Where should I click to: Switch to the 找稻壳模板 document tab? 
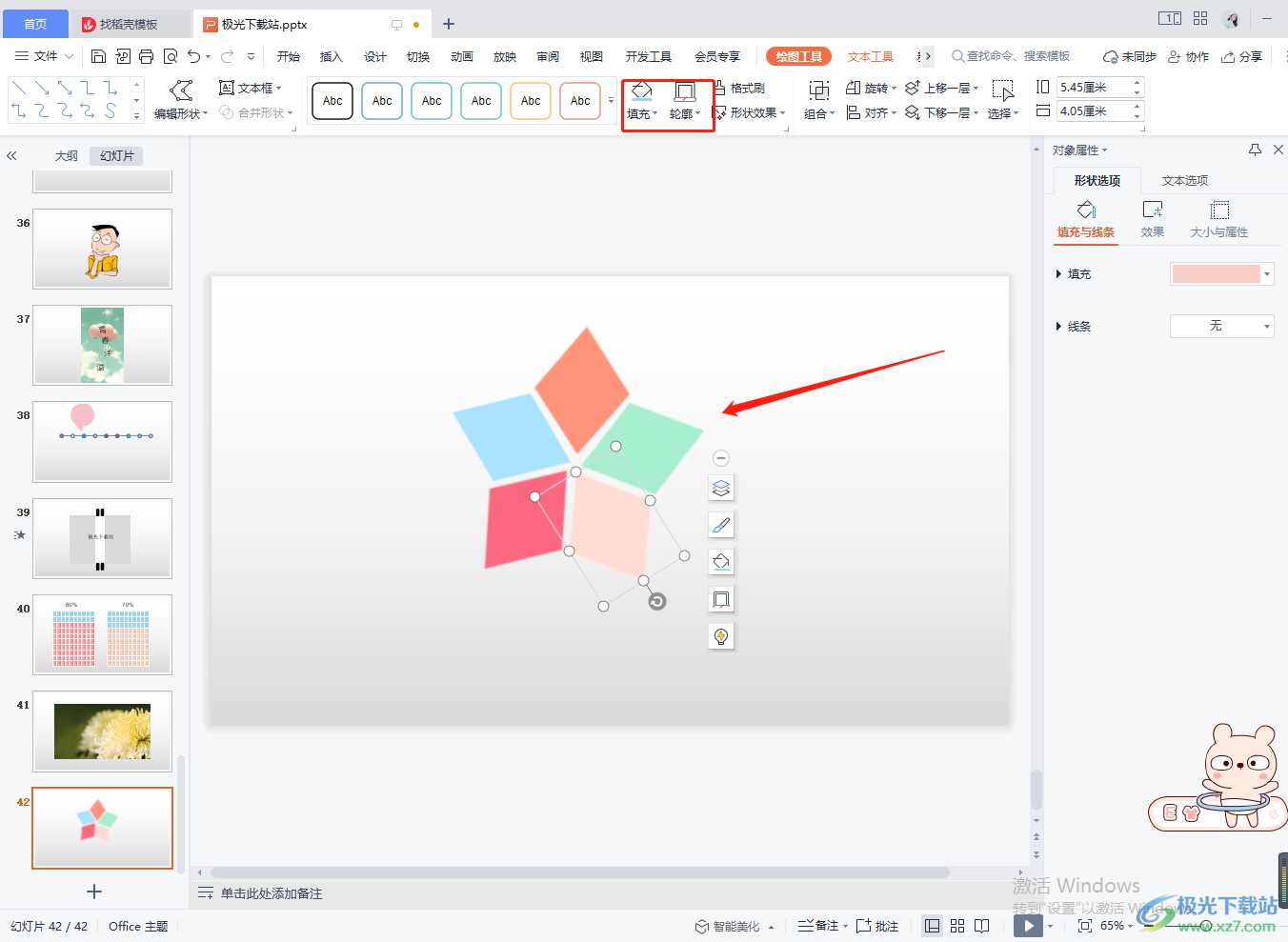(129, 24)
